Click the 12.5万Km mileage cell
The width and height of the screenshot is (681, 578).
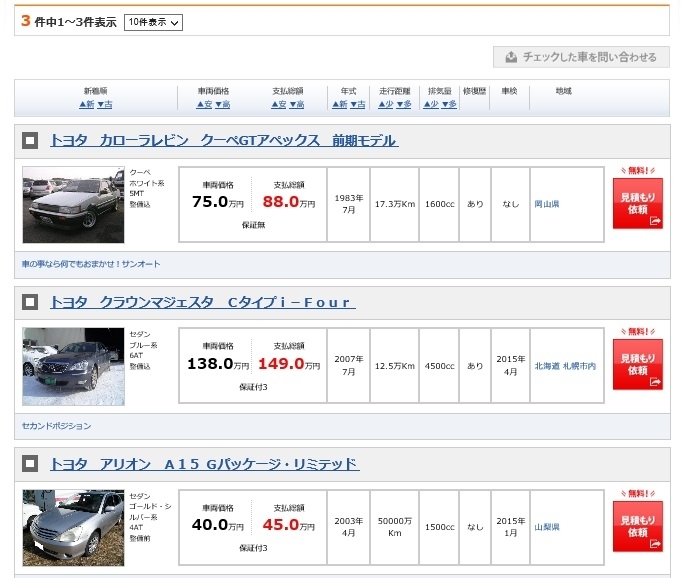(x=395, y=366)
